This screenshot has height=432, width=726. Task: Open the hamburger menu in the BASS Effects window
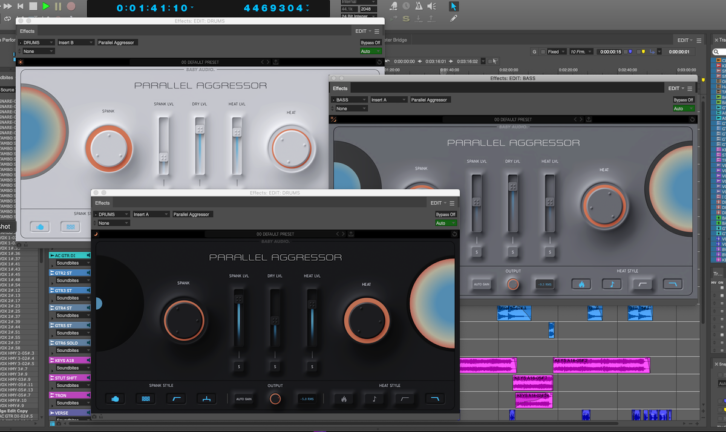click(x=690, y=88)
